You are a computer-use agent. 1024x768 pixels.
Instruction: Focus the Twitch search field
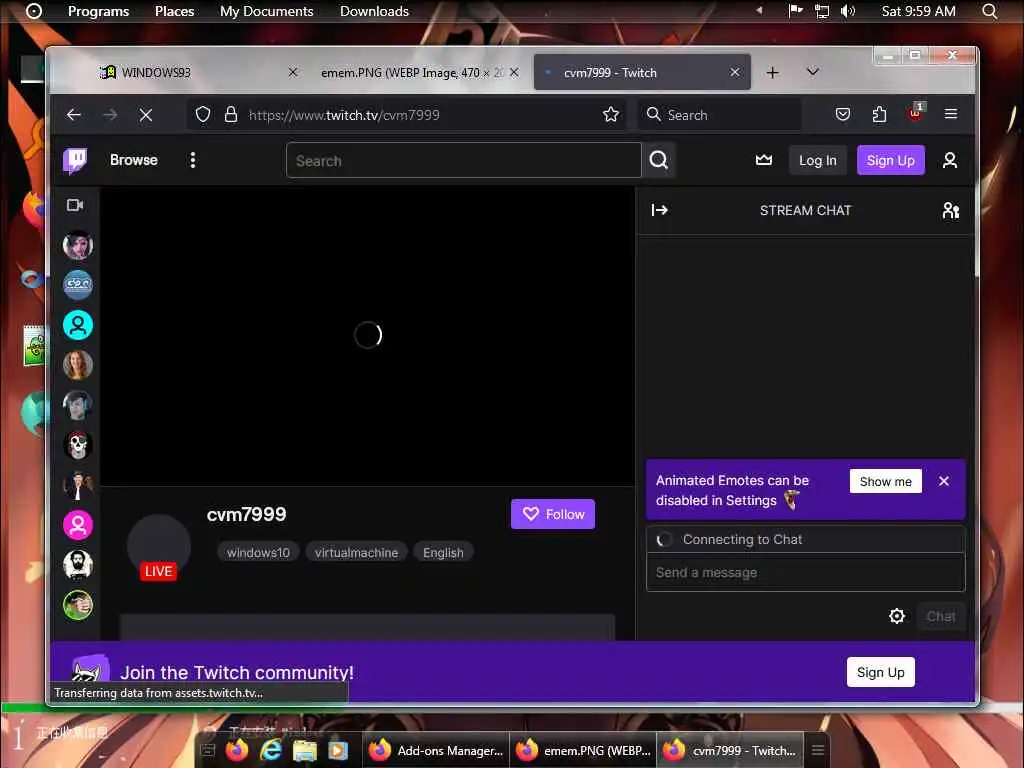pyautogui.click(x=464, y=160)
